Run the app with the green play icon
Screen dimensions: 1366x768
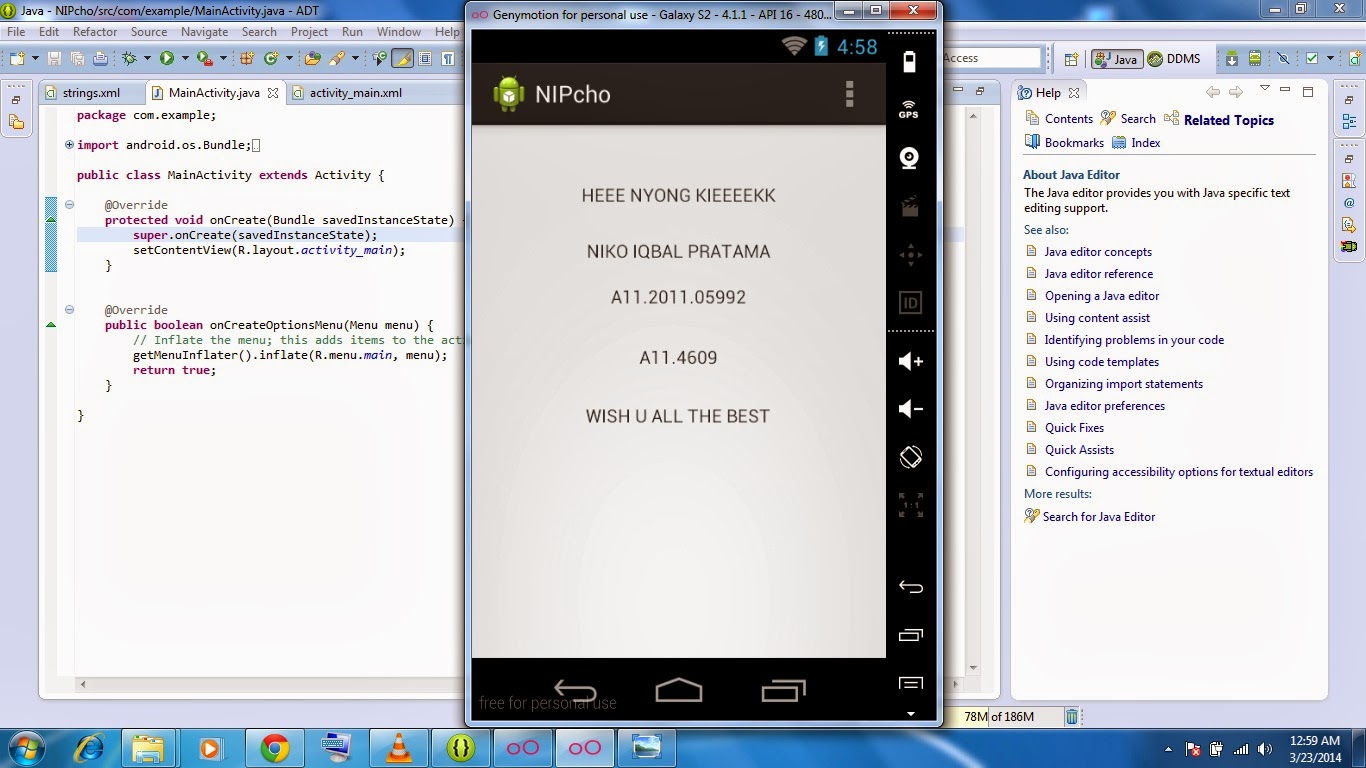[167, 58]
